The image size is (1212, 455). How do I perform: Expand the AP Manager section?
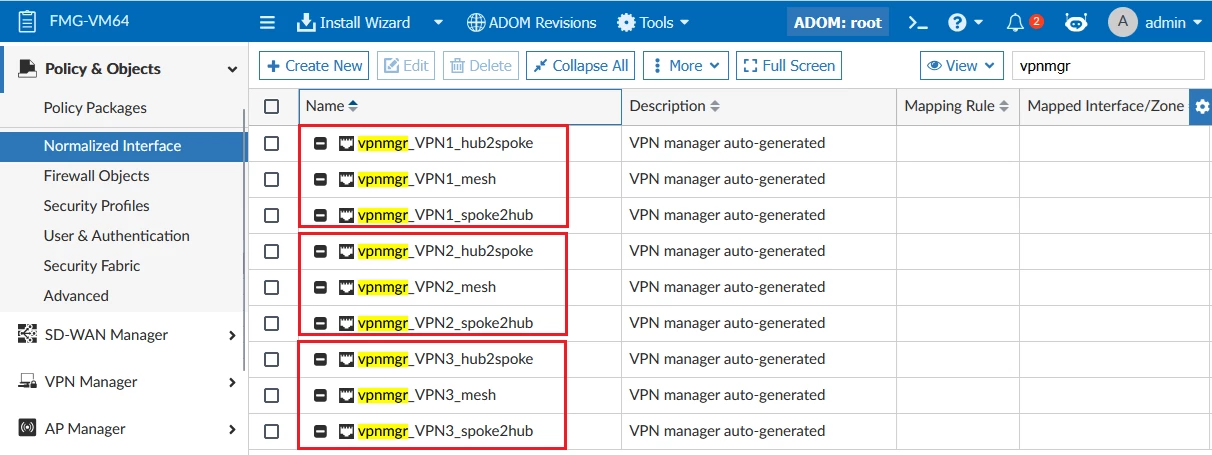pyautogui.click(x=232, y=429)
